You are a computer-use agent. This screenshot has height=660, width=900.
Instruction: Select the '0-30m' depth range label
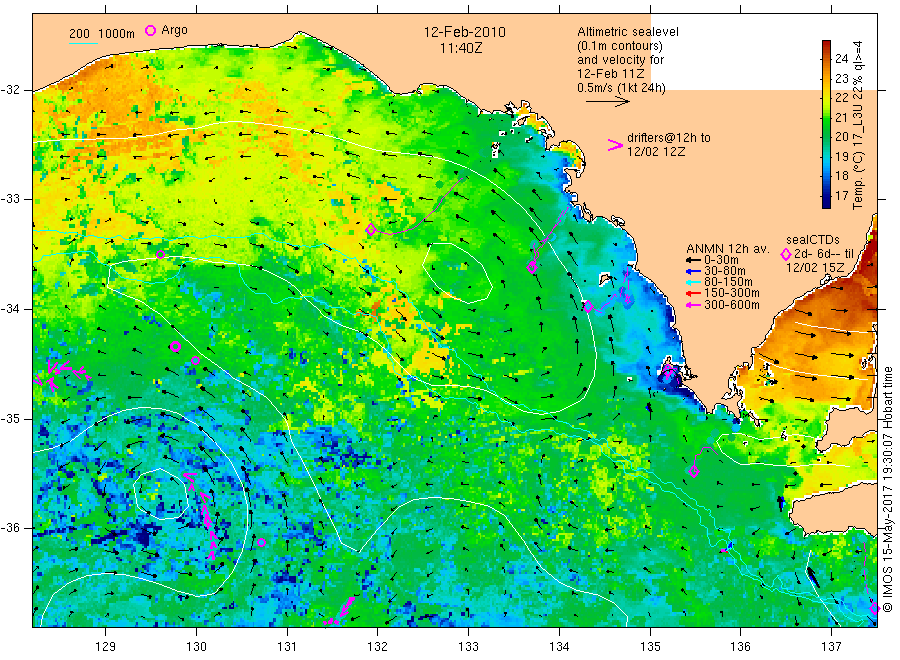721,260
